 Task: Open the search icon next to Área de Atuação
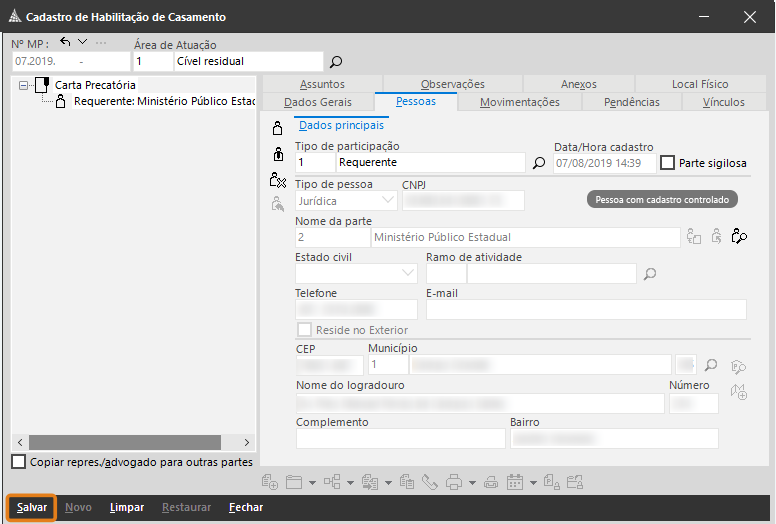[336, 62]
